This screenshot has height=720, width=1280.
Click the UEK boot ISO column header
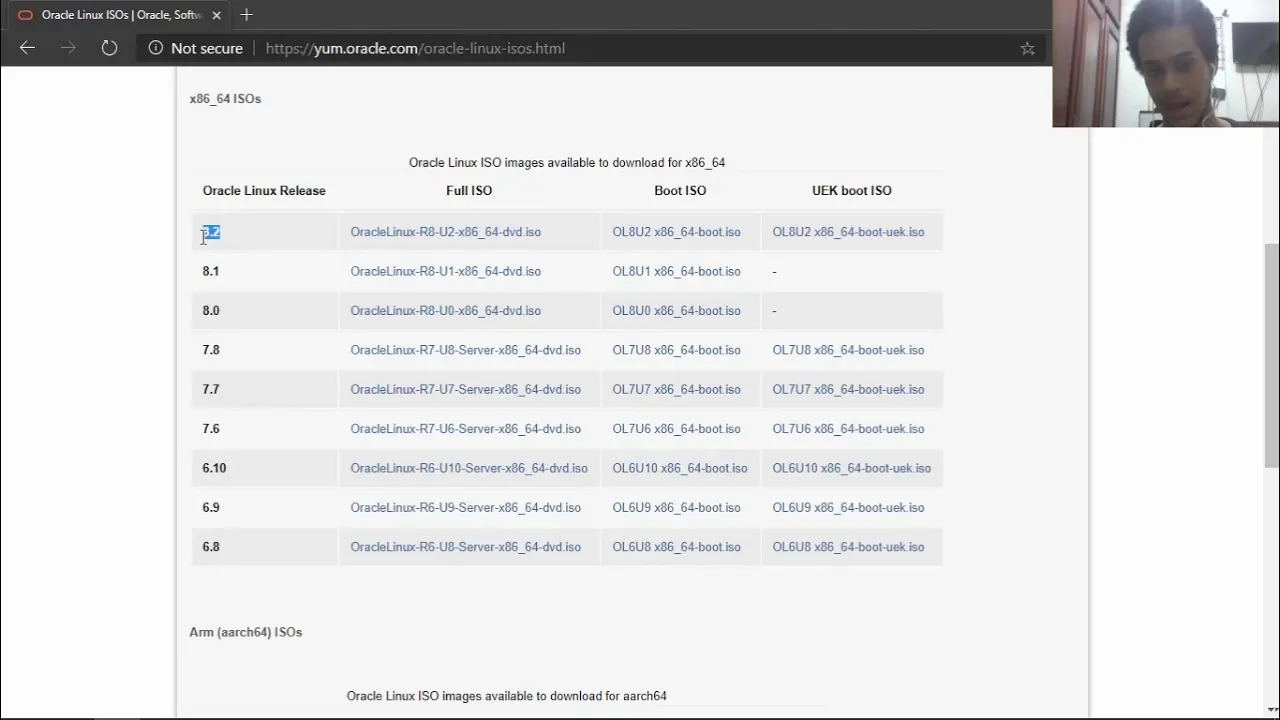pos(852,191)
